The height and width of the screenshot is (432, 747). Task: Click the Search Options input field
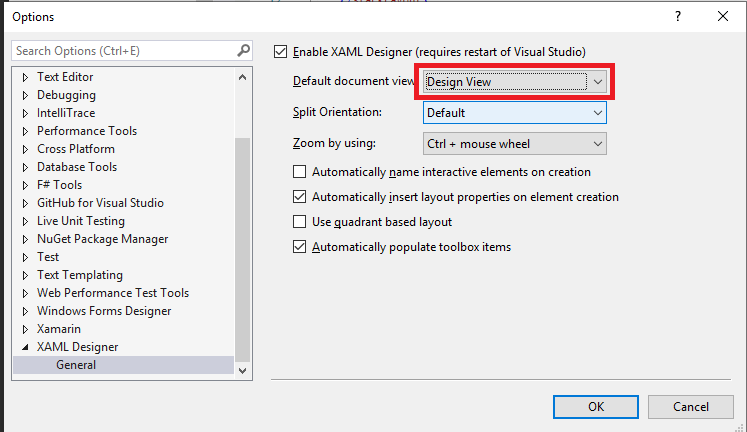coord(125,50)
